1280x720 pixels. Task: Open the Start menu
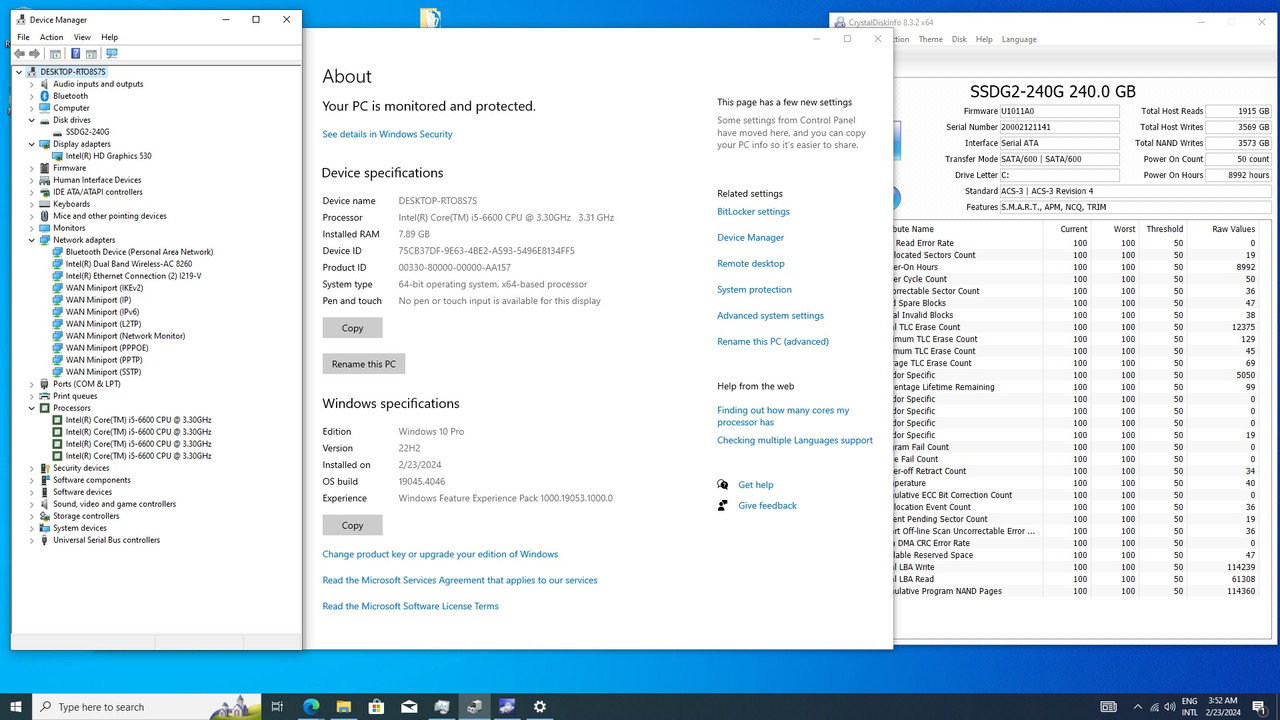pos(16,706)
